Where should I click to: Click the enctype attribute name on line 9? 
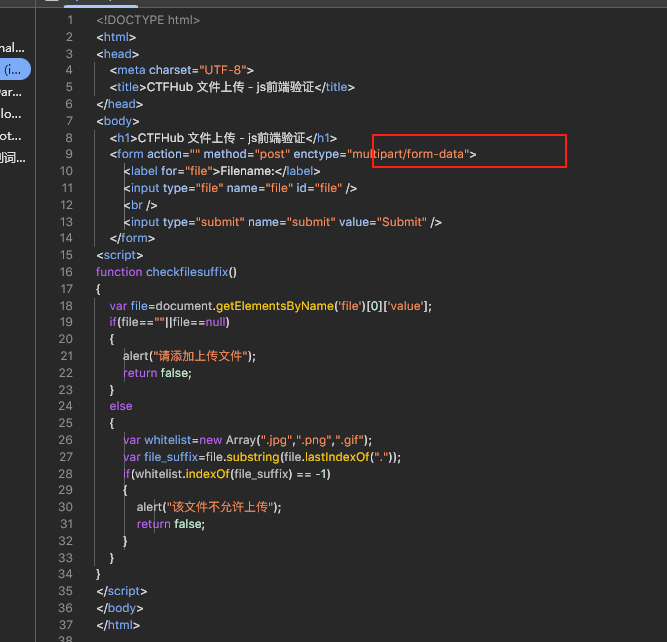316,154
